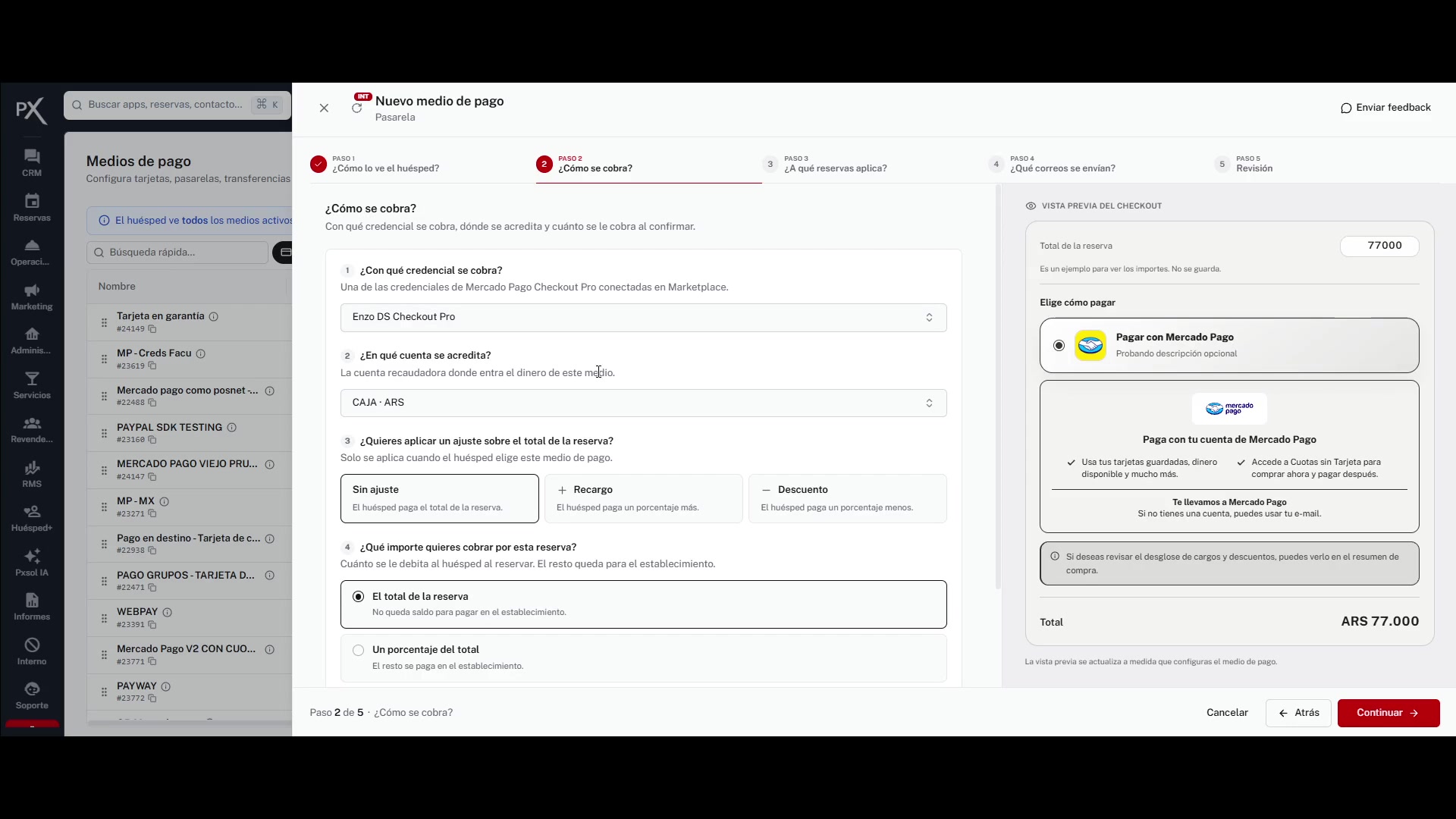Select Pagar con Mercado Pago radio
The image size is (1456, 819).
pos(1059,346)
